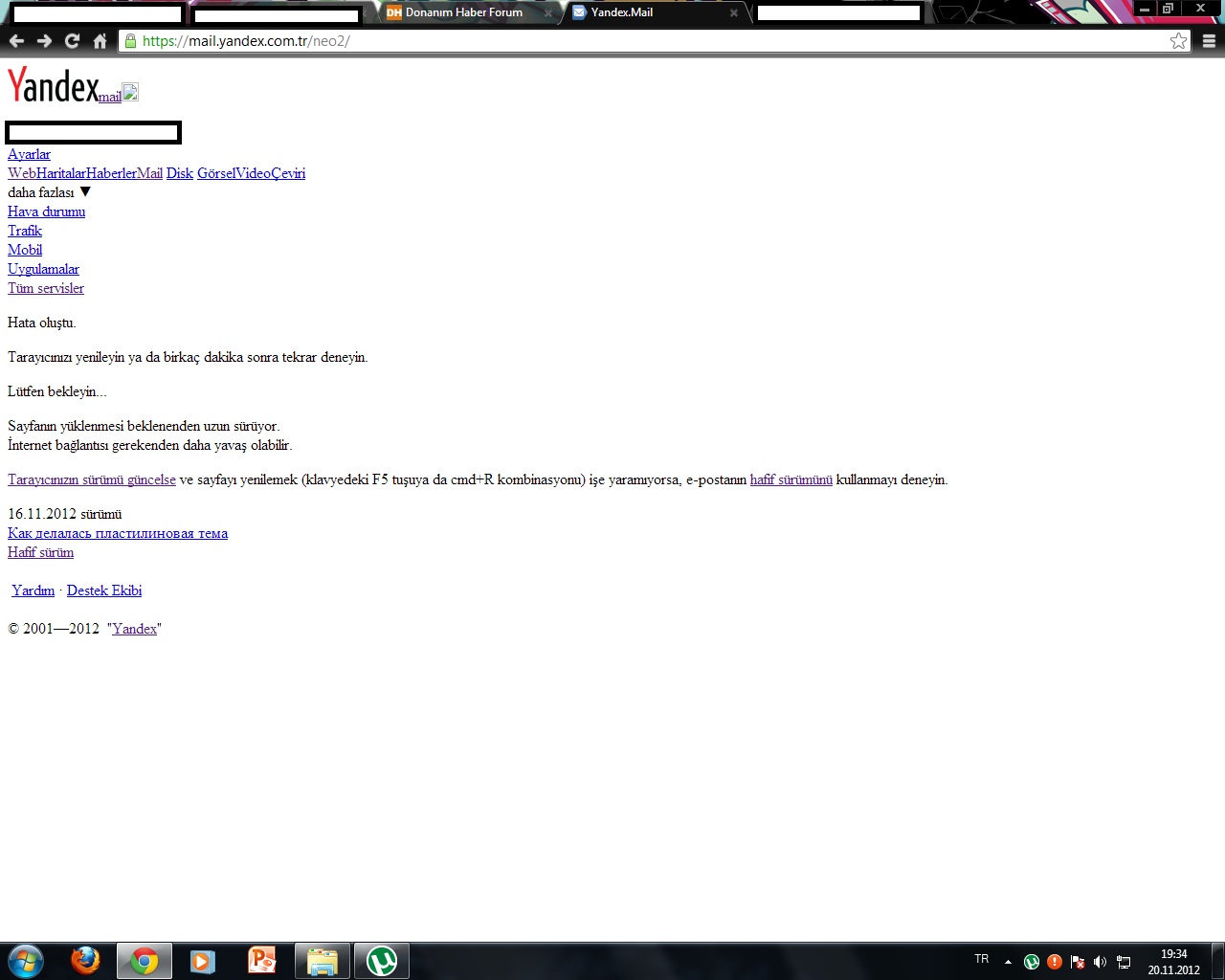
Task: Open the Görsel link
Action: click(216, 173)
